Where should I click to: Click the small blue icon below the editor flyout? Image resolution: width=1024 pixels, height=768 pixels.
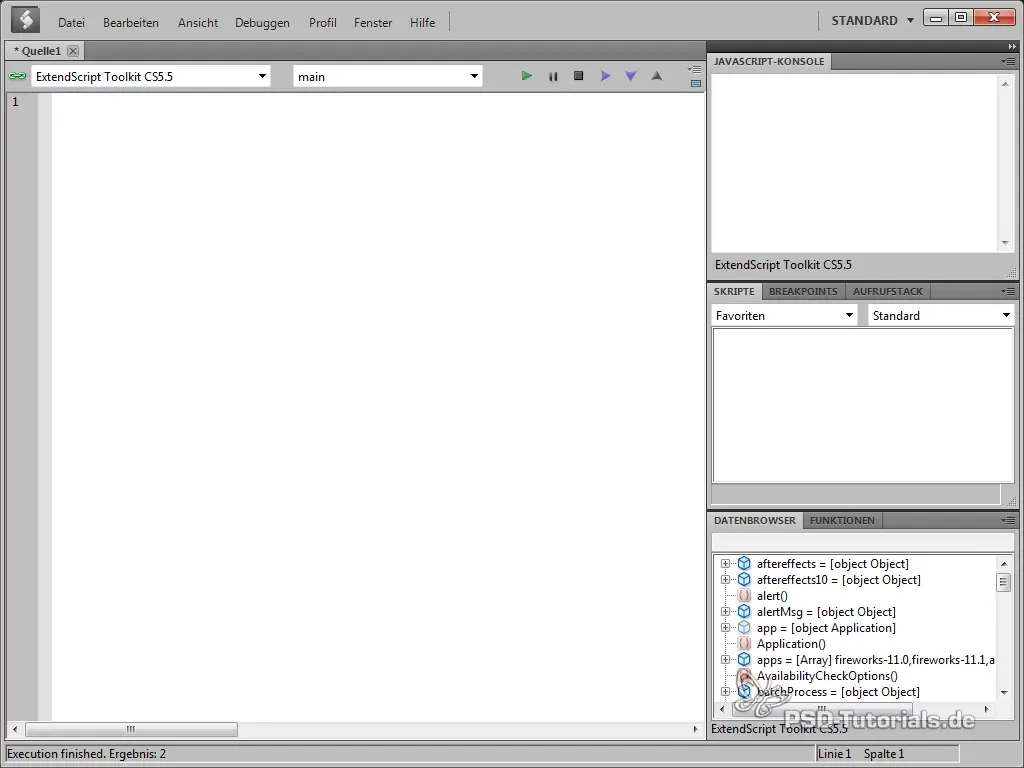click(696, 84)
